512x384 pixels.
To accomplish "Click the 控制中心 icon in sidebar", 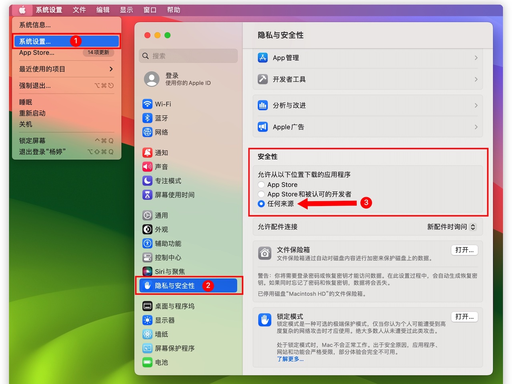I will pyautogui.click(x=147, y=257).
